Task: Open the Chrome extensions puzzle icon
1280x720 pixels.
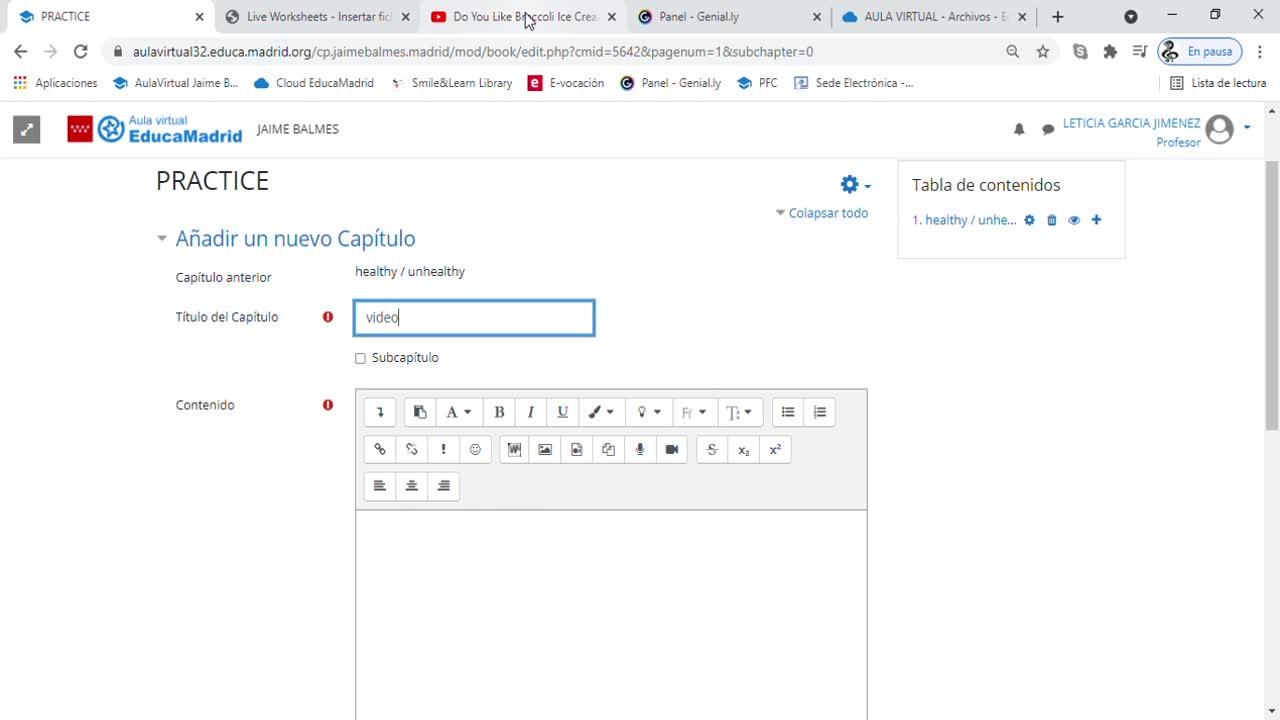Action: [1110, 51]
